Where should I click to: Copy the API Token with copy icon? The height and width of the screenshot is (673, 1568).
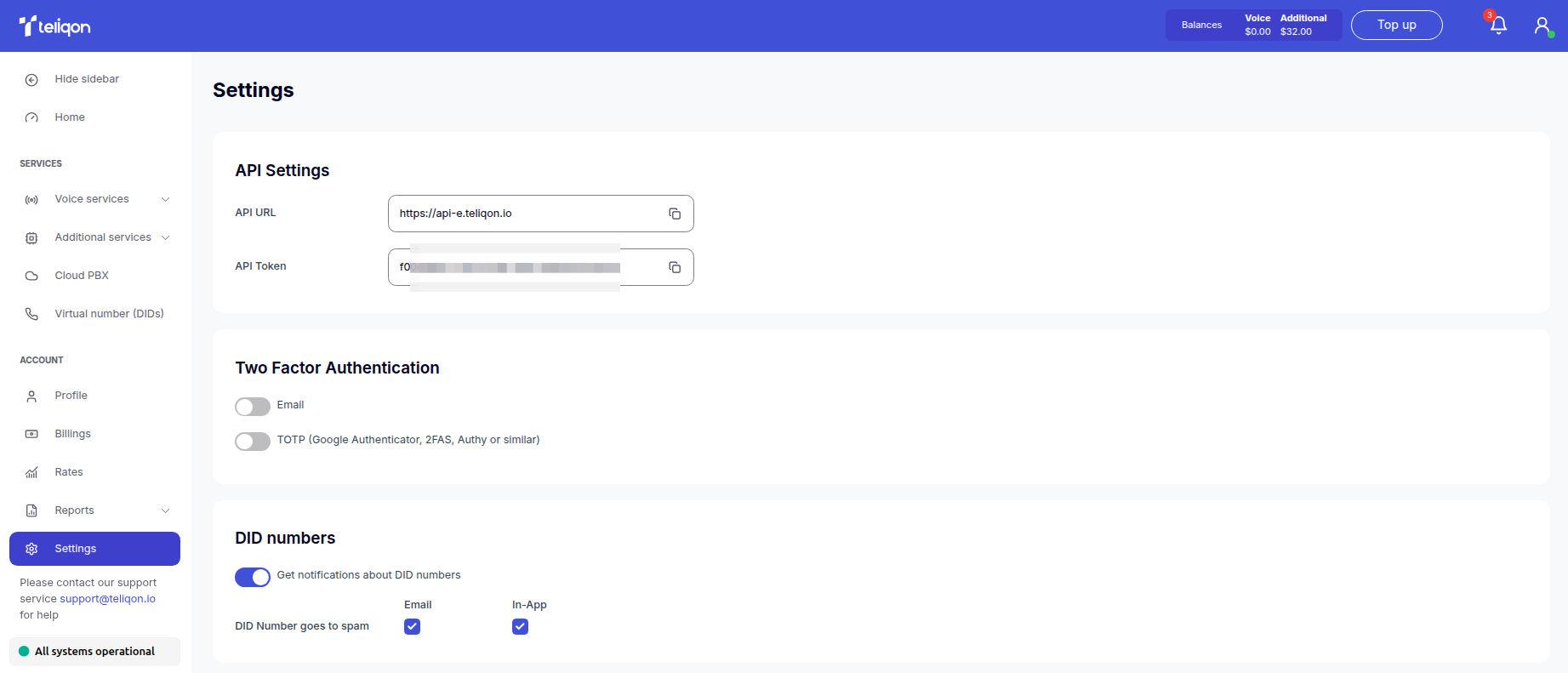click(675, 267)
